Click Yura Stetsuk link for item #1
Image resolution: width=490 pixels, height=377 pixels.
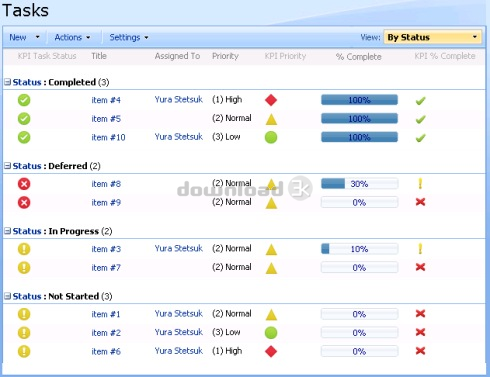point(179,314)
